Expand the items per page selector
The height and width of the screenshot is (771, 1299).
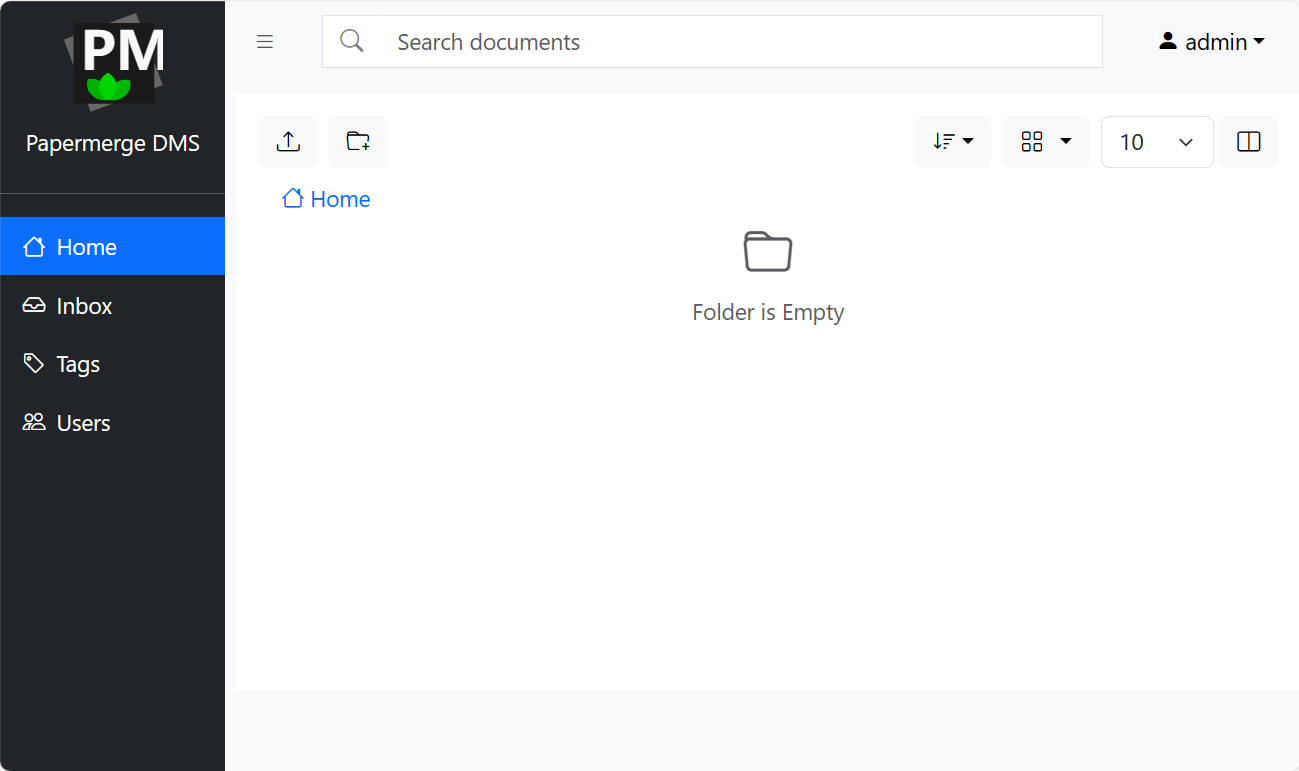[1156, 142]
